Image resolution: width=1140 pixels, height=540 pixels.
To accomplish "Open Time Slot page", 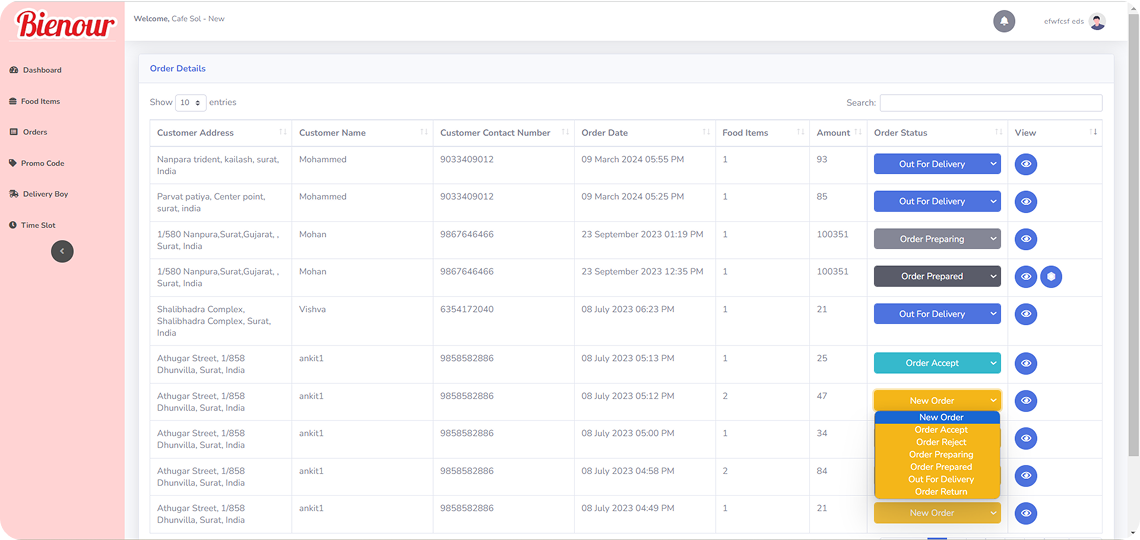I will 39,225.
